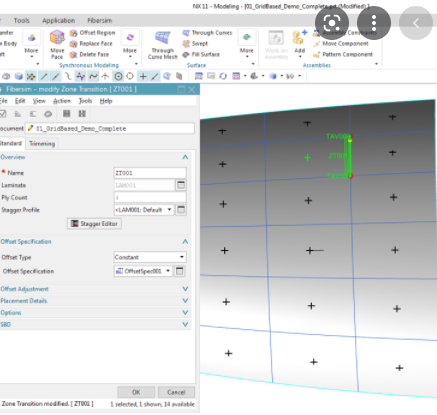Open the three-dot overflow menu
Screen dimensions: 437x415
click(x=374, y=23)
